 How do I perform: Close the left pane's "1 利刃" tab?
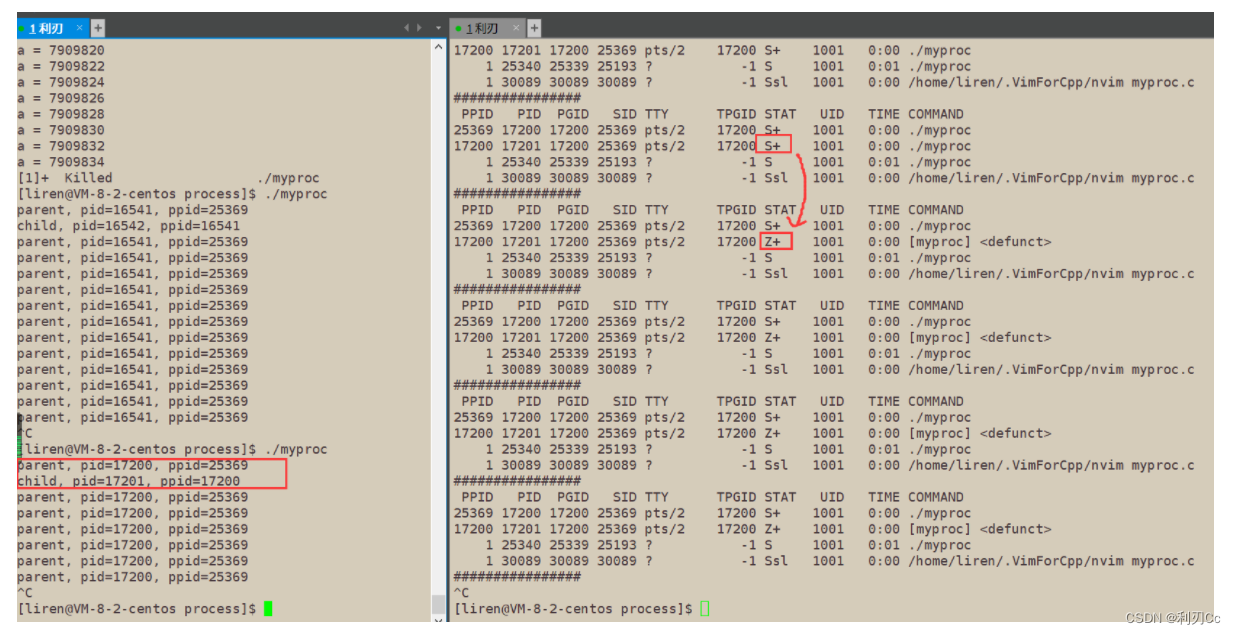(80, 28)
